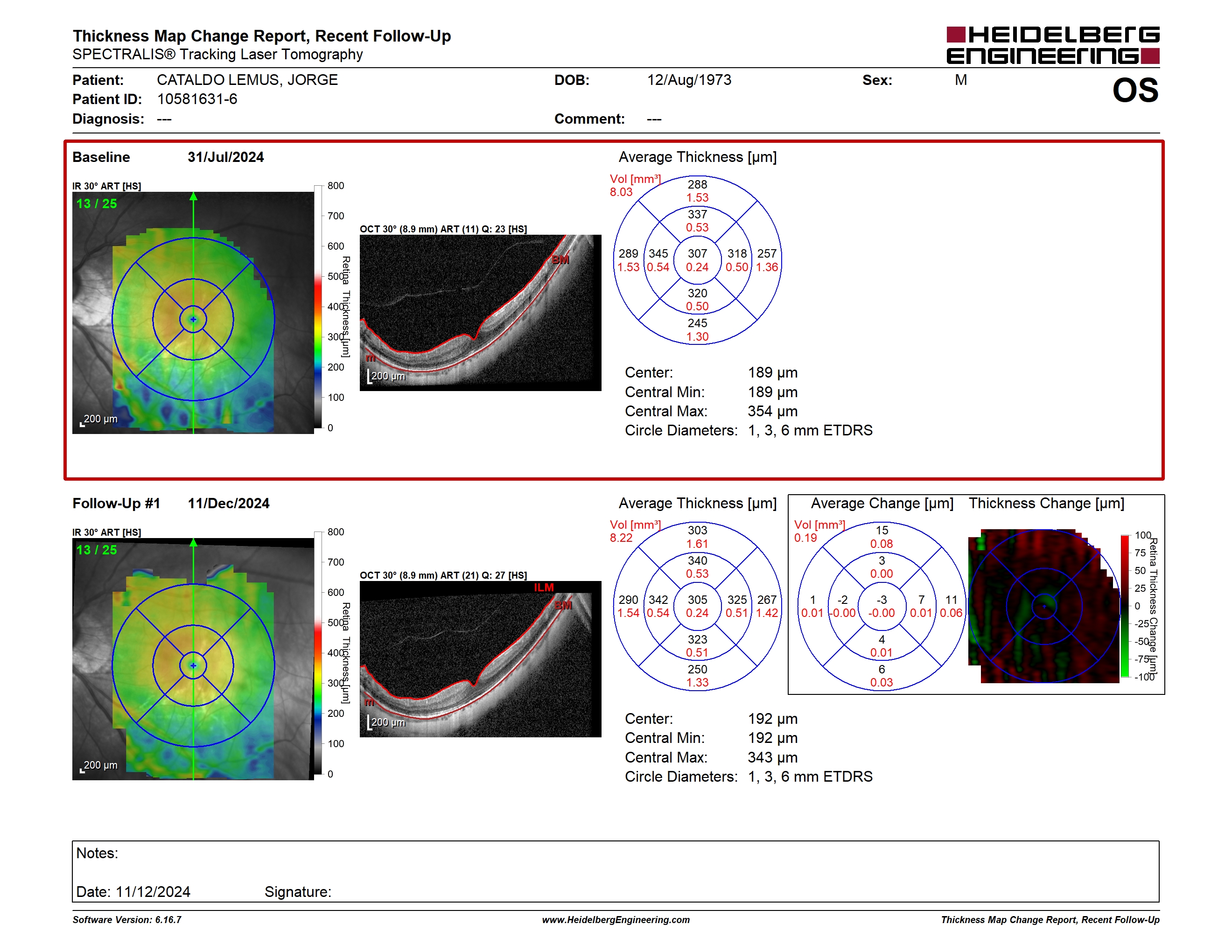This screenshot has width=1232, height=952.
Task: Open the follow-up IR thickness map image
Action: coord(193,659)
